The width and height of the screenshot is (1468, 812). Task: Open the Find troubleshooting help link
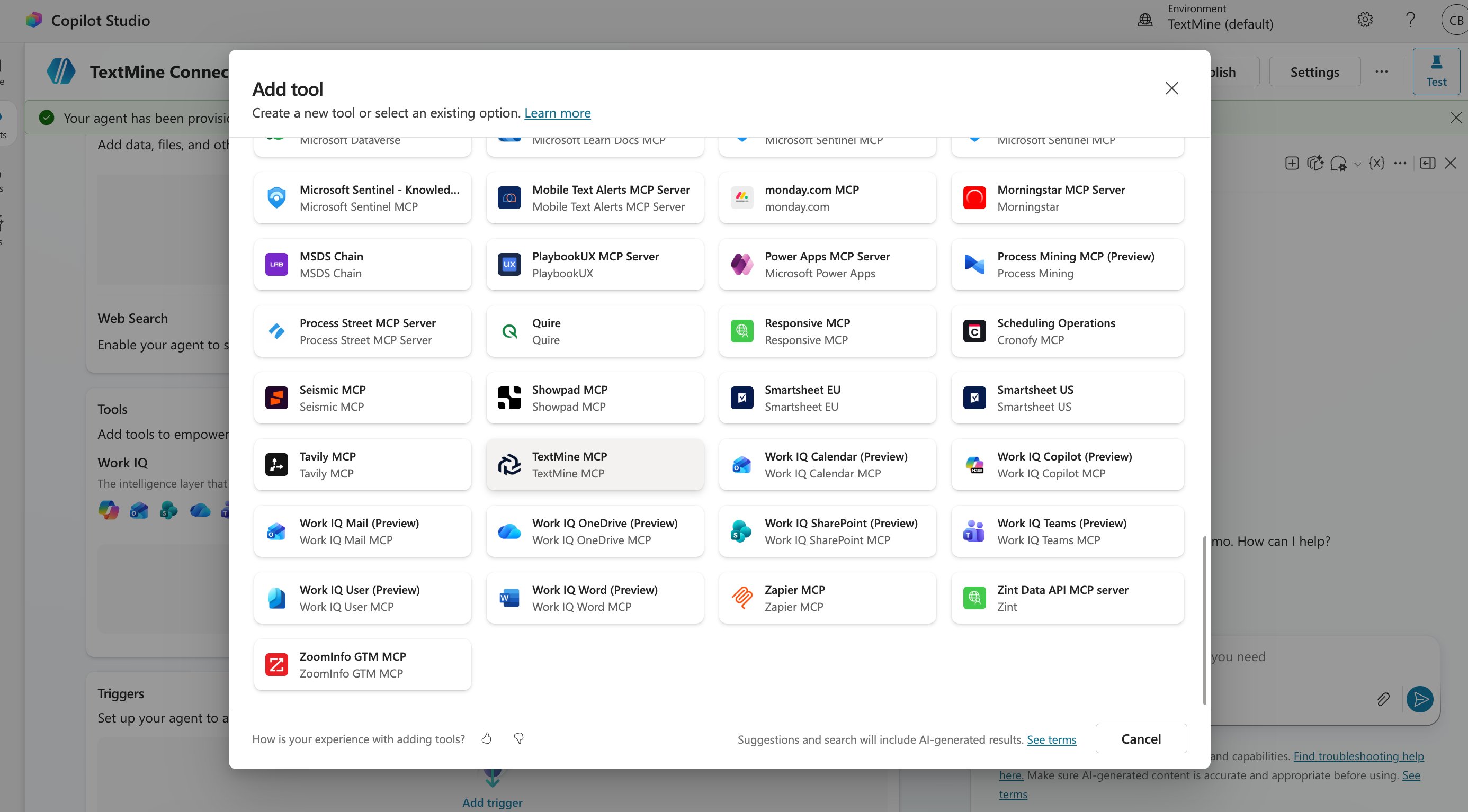[1358, 756]
